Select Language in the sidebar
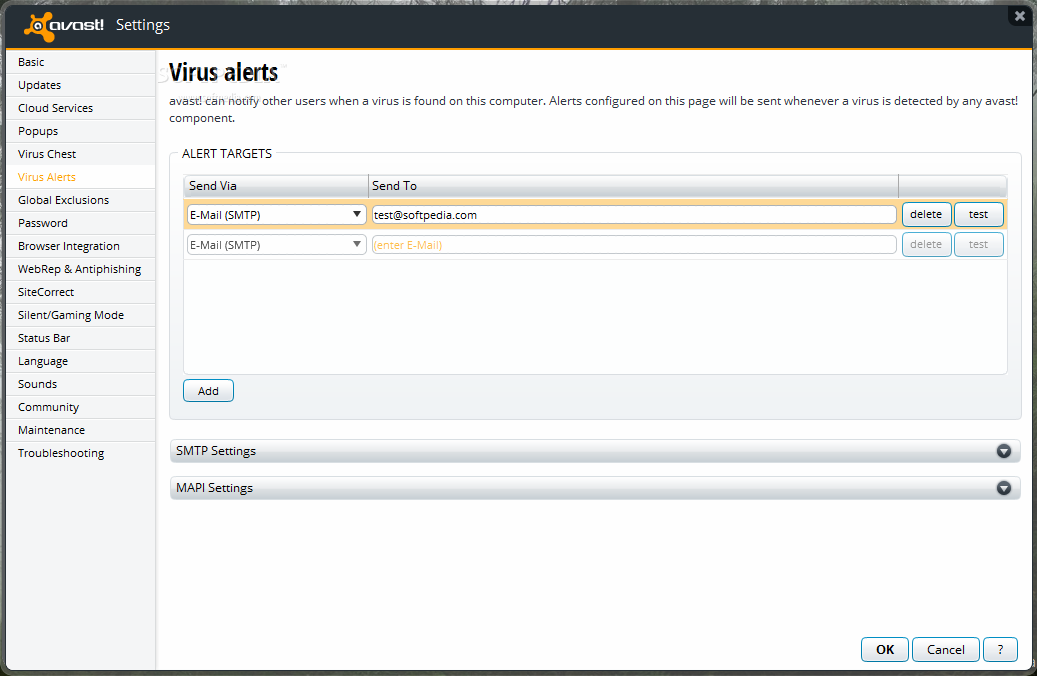This screenshot has width=1037, height=676. 81,361
